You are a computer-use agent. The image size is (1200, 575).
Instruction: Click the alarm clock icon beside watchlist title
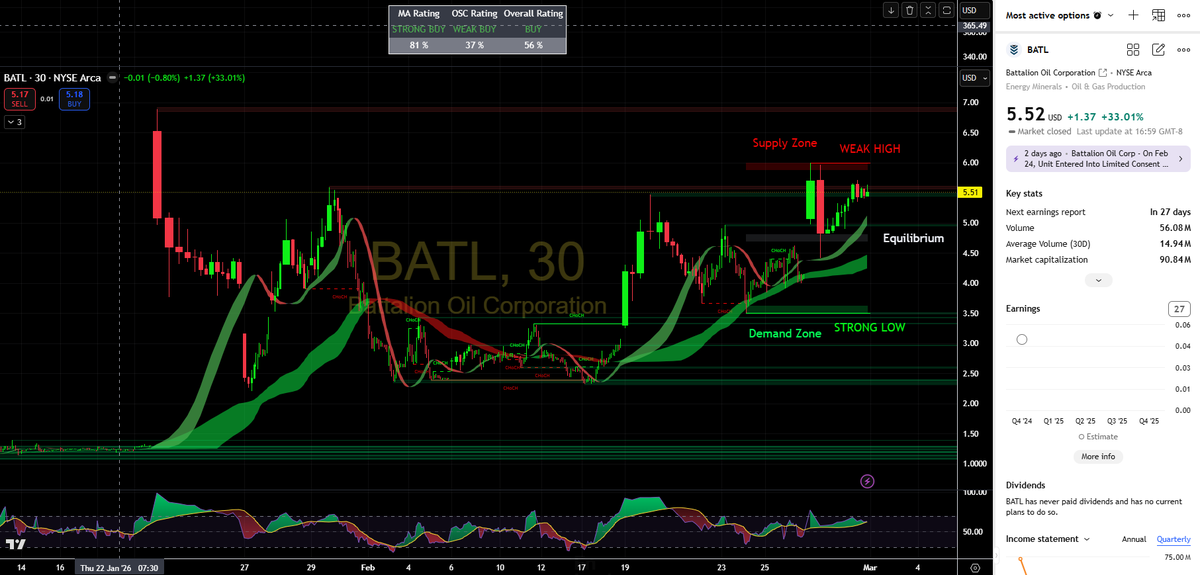pyautogui.click(x=1098, y=15)
